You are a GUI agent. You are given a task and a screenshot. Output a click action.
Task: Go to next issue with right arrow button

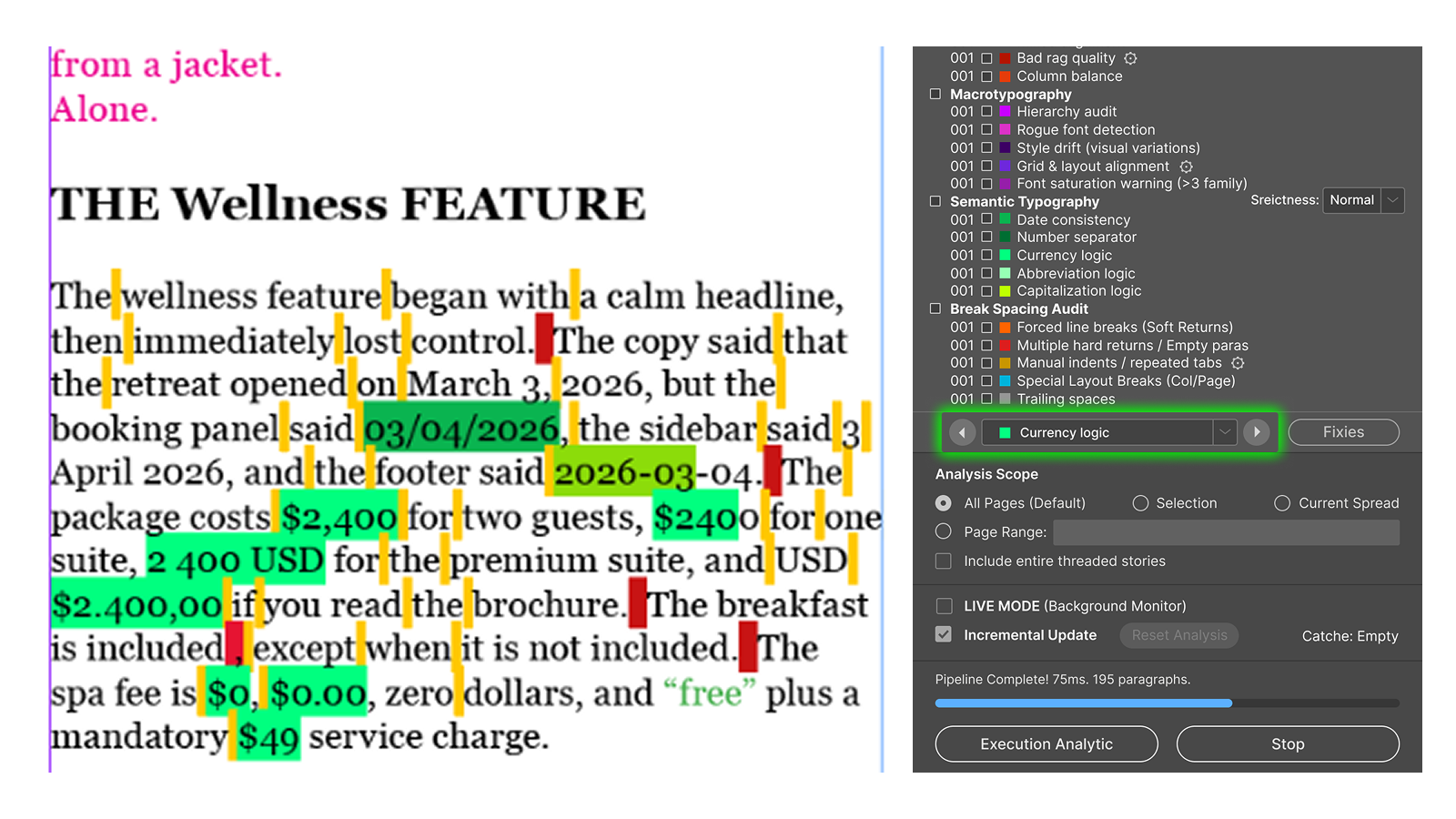point(1257,432)
